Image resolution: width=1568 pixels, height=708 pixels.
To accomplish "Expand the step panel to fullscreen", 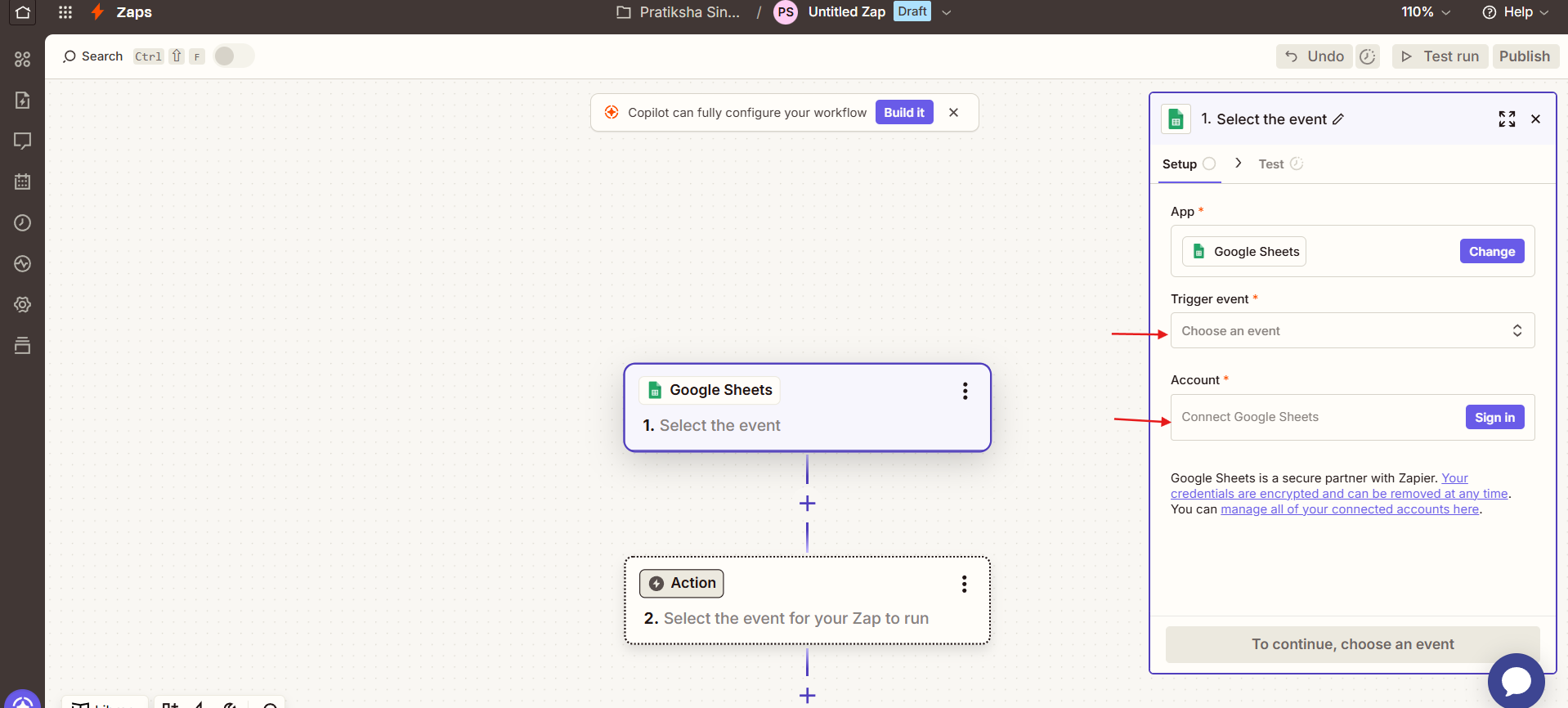I will click(x=1507, y=119).
